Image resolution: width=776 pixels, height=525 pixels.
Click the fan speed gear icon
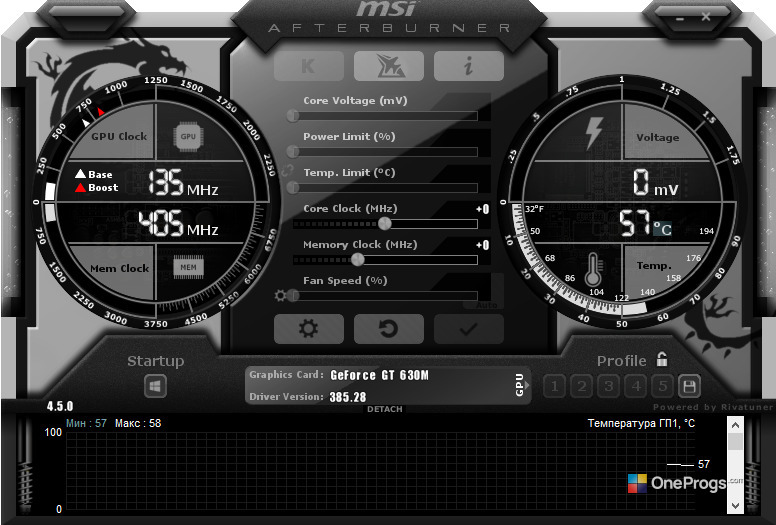pos(281,296)
